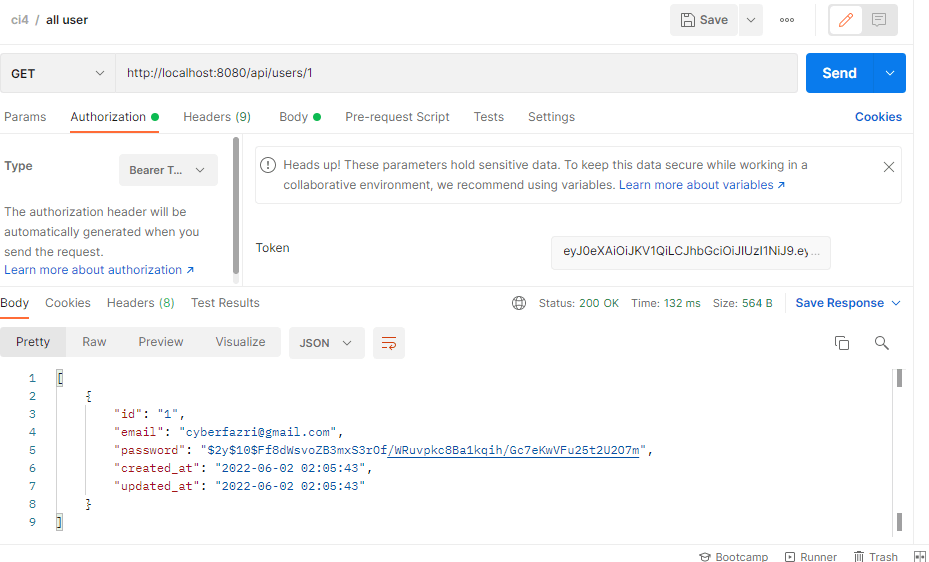
Task: Click the Status 200 OK text
Action: [578, 303]
